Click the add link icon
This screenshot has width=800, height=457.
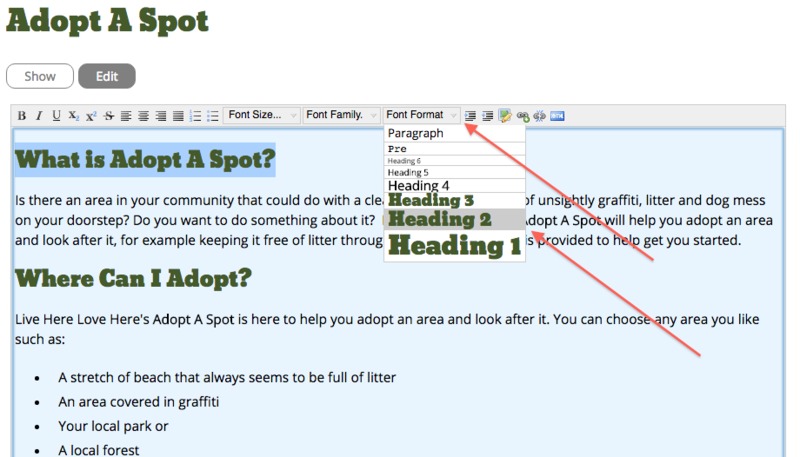click(x=523, y=116)
